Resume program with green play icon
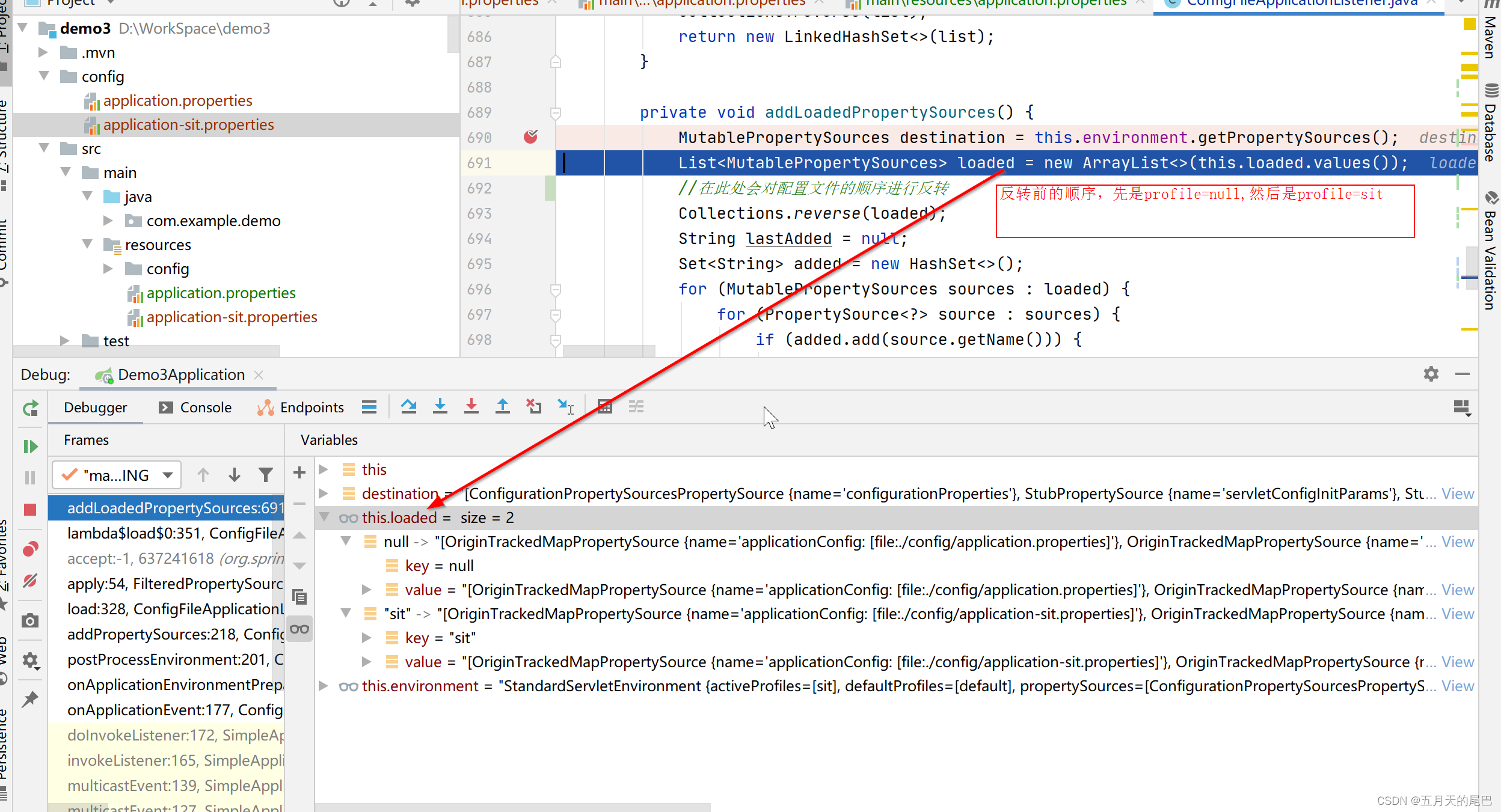The width and height of the screenshot is (1501, 812). 30,447
